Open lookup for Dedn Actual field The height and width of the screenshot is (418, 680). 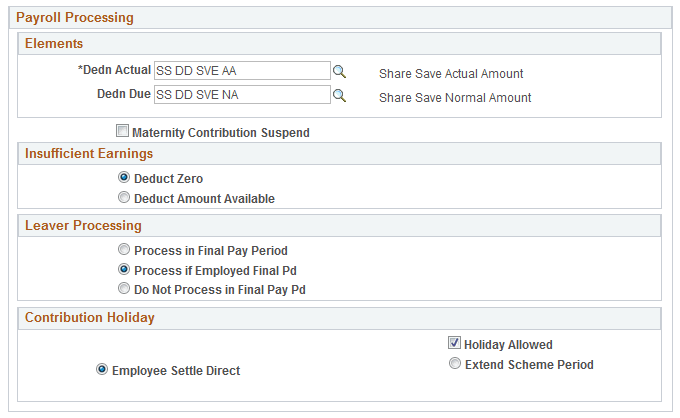coord(339,72)
